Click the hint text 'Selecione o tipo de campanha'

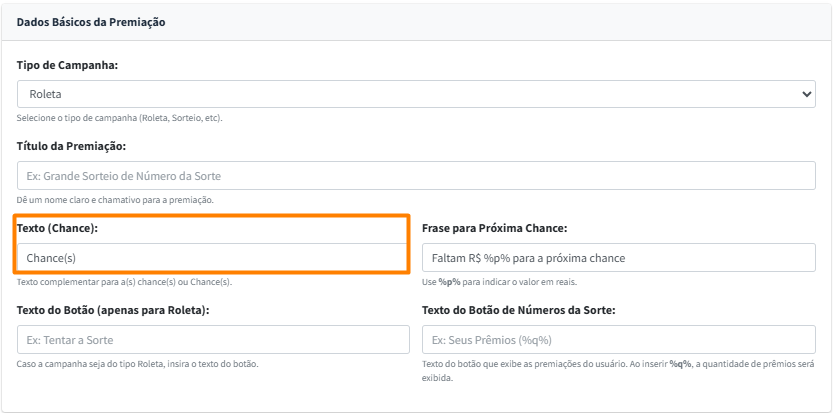pos(119,118)
